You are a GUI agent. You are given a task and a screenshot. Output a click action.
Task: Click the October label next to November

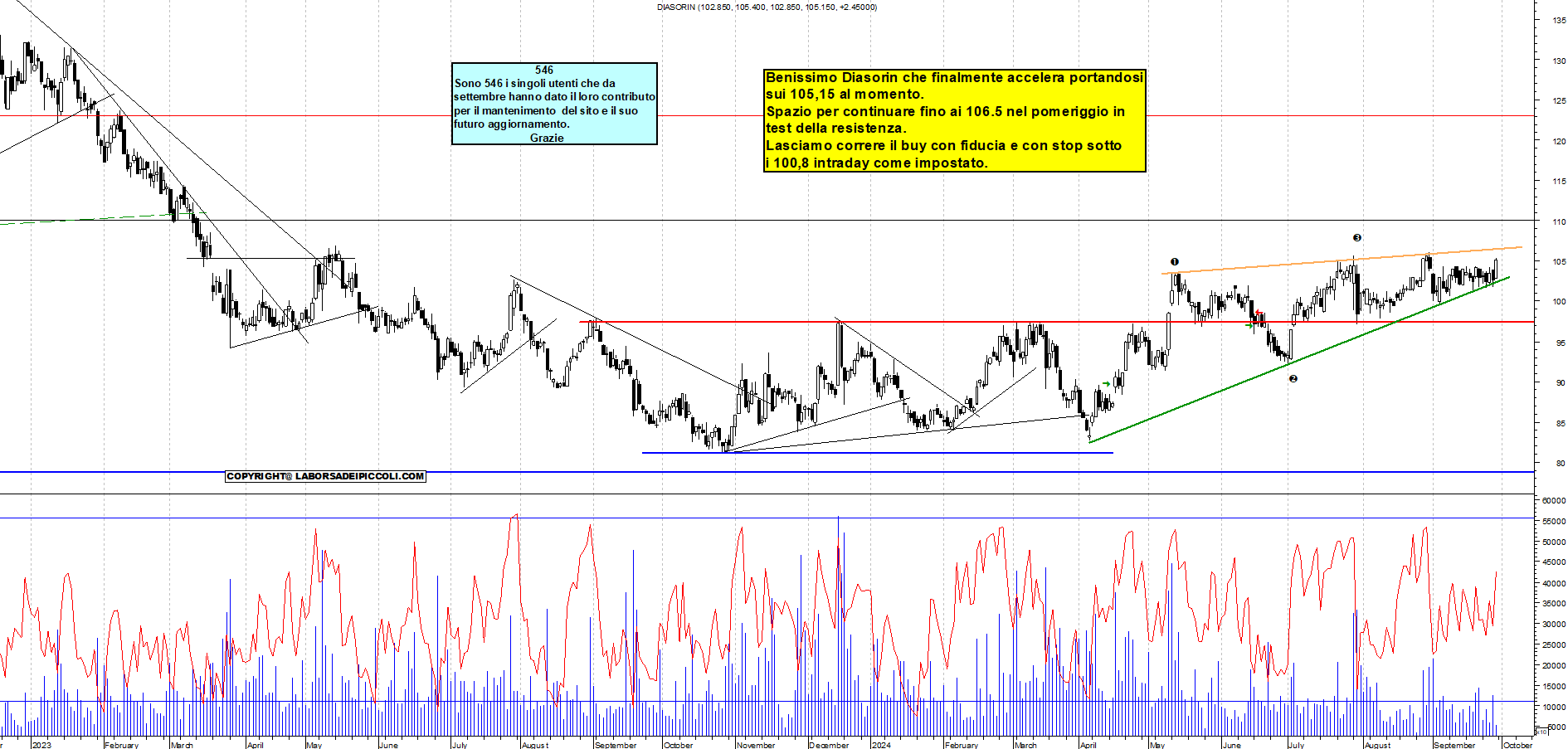(679, 745)
